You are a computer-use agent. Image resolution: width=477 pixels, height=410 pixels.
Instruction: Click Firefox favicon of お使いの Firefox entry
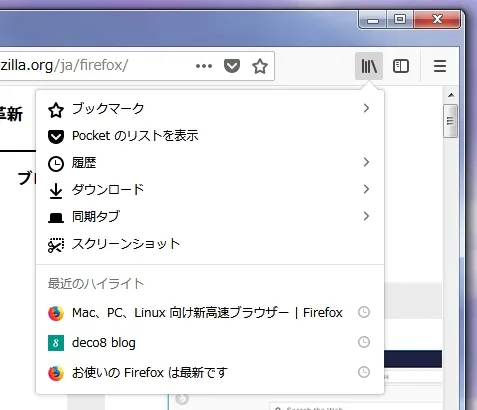56,373
